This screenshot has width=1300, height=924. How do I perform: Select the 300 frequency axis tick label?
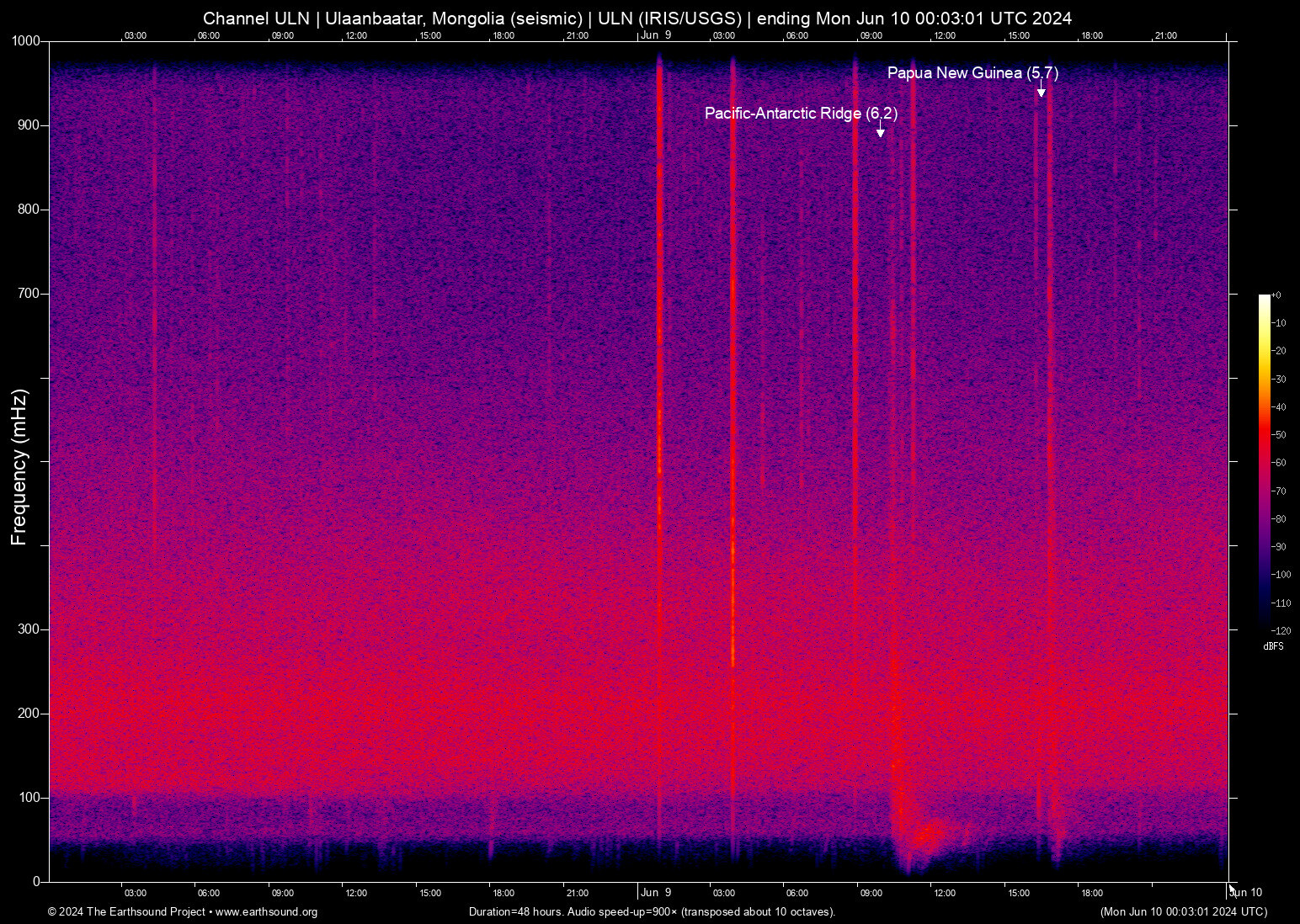(x=29, y=629)
